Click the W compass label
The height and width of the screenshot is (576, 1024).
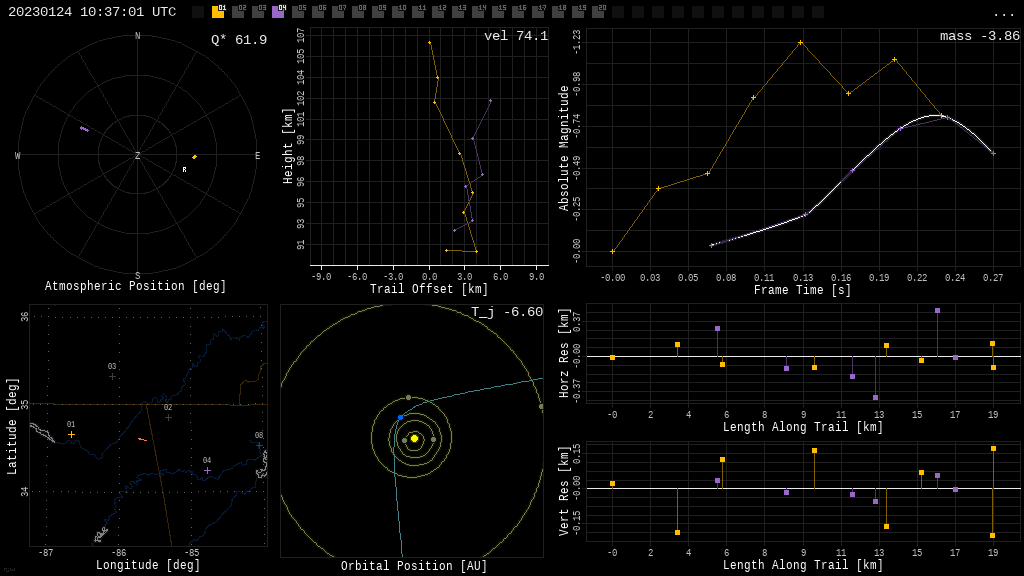tap(18, 155)
